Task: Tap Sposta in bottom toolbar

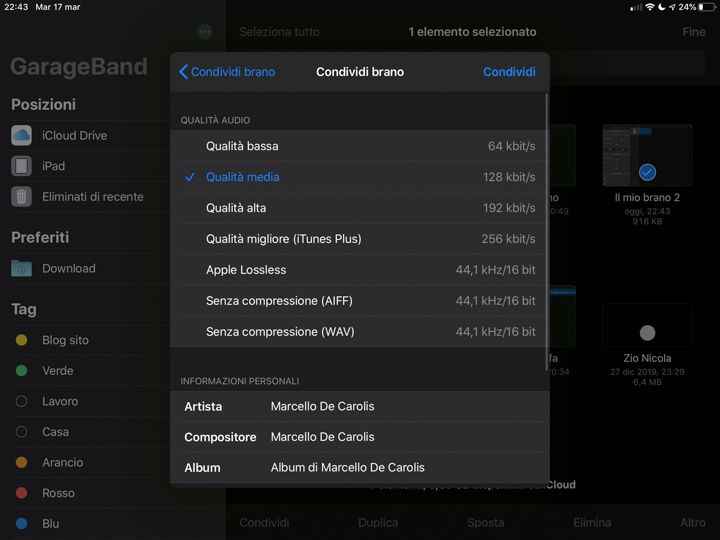Action: pos(485,523)
